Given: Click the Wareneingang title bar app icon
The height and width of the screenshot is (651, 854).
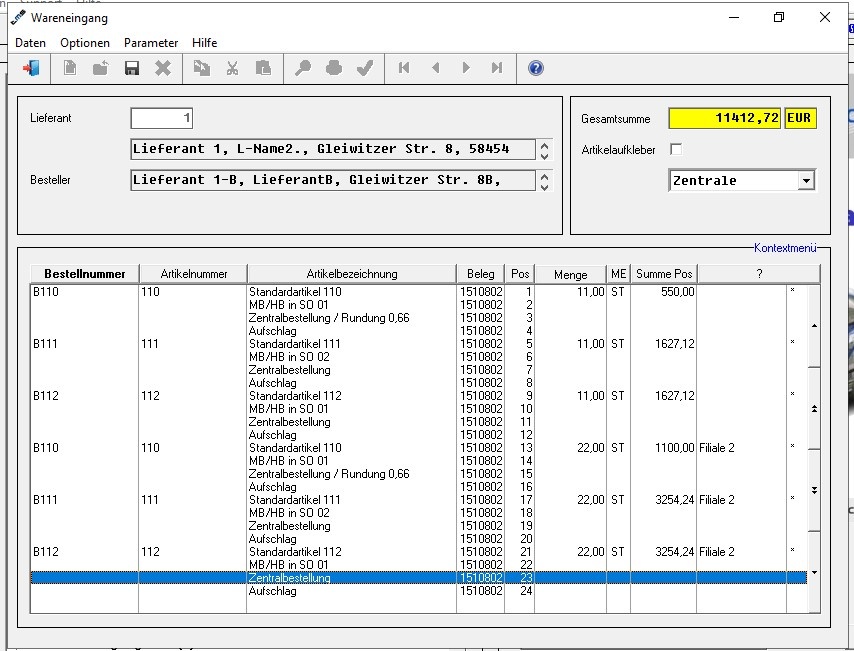Looking at the screenshot, I should [18, 18].
